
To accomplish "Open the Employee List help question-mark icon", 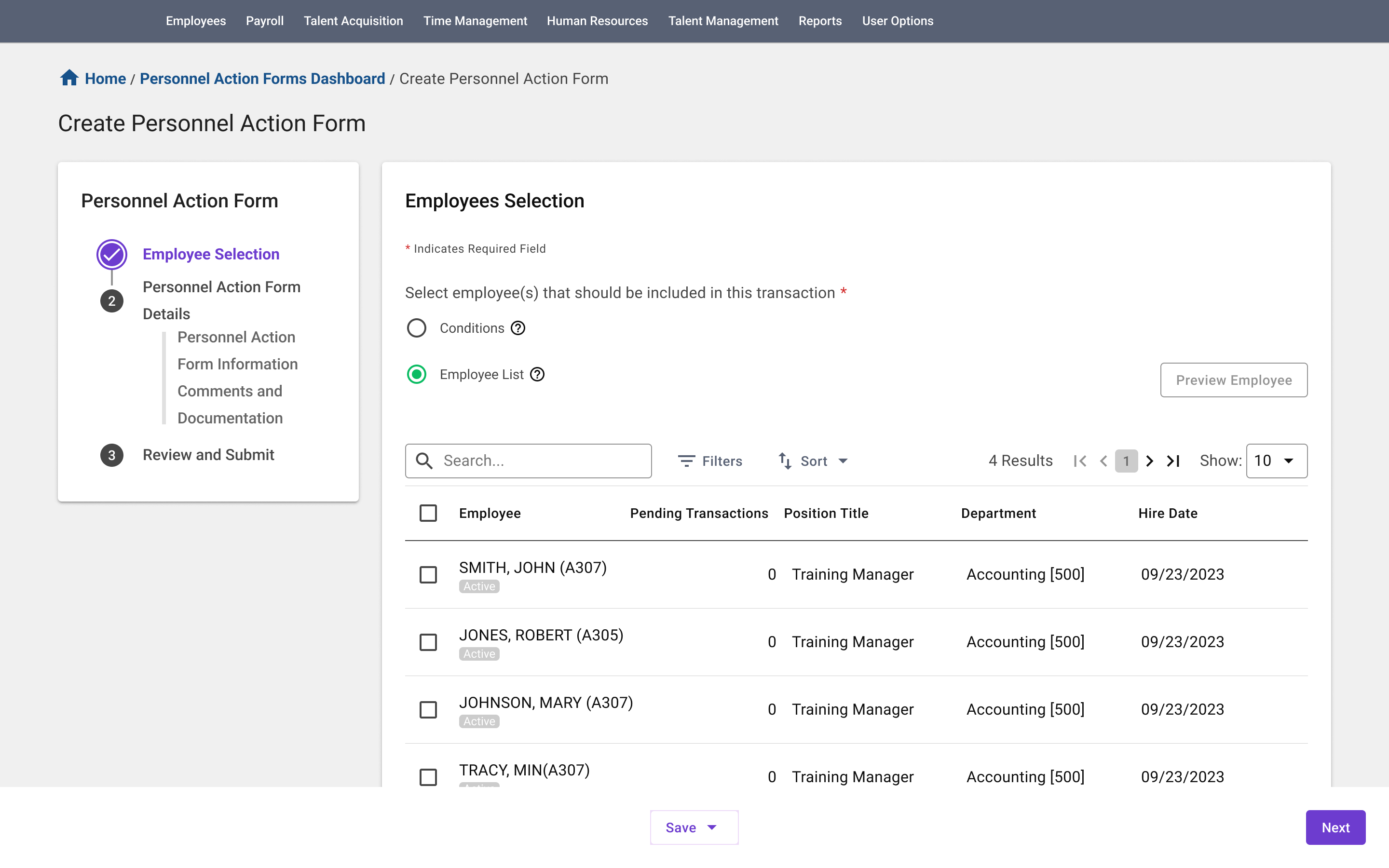I will (x=537, y=375).
